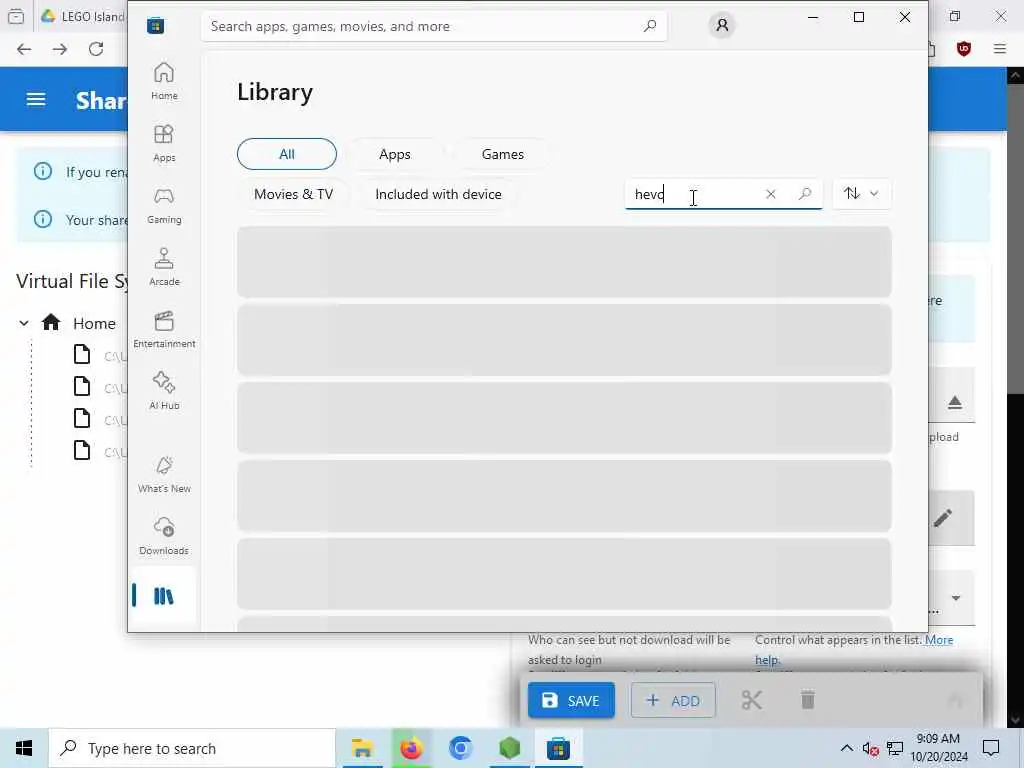Expand the dropdown arrow on right panel
Screen dimensions: 1024x768
pos(955,598)
